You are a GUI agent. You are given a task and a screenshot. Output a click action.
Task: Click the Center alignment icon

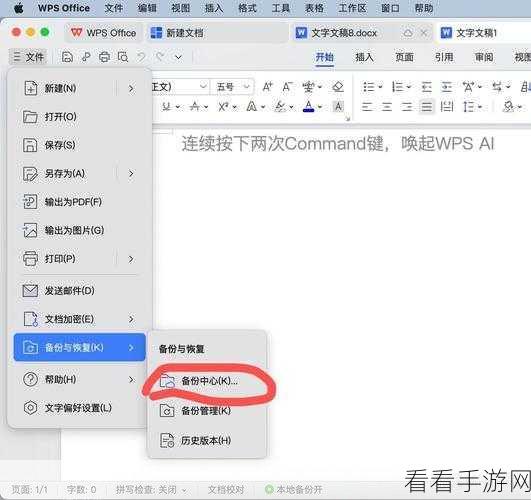387,107
